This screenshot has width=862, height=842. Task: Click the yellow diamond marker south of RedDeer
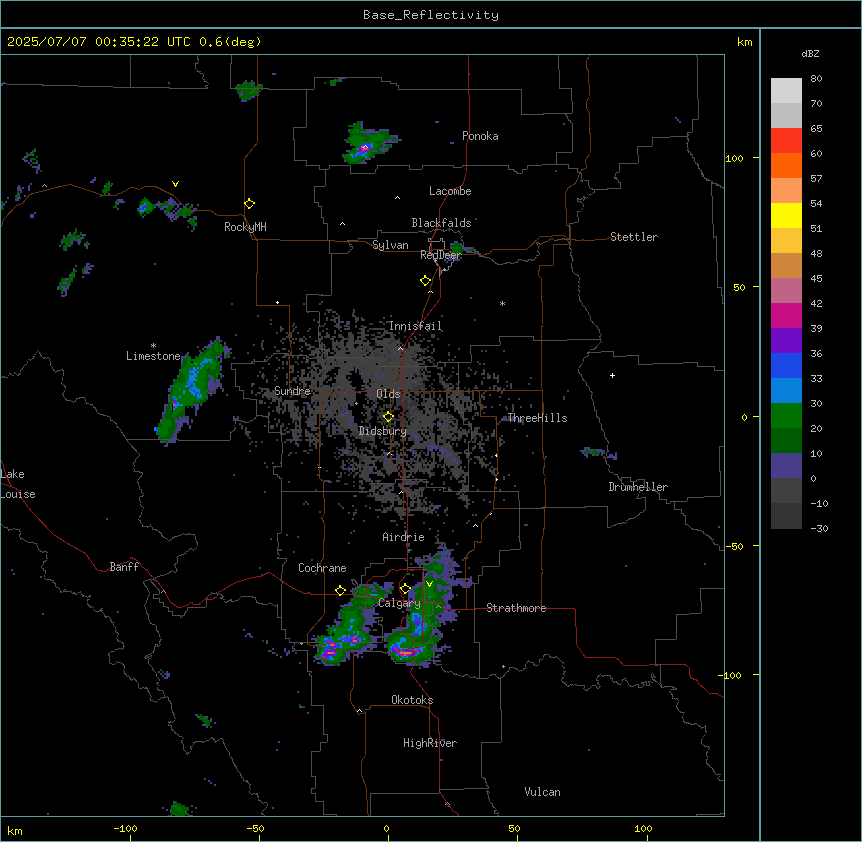click(x=426, y=281)
